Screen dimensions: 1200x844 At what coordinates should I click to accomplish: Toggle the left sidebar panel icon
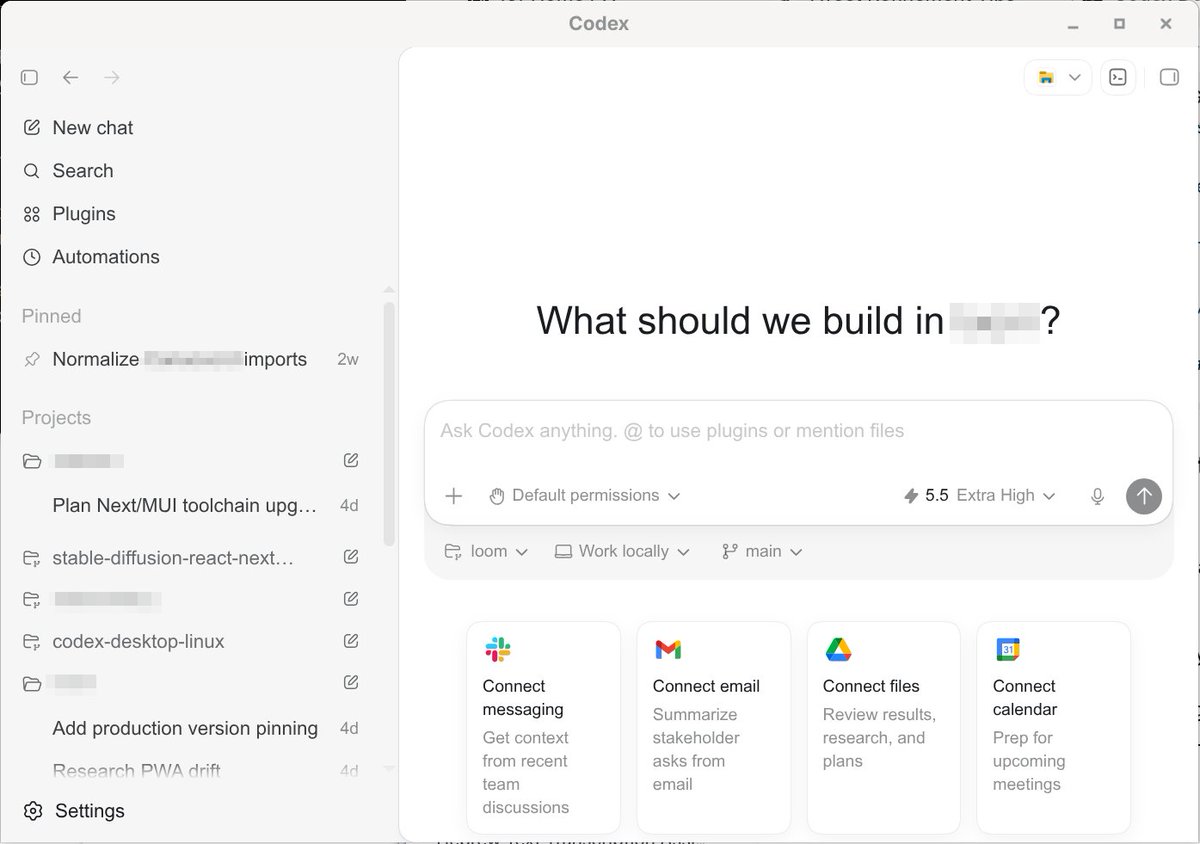click(29, 77)
